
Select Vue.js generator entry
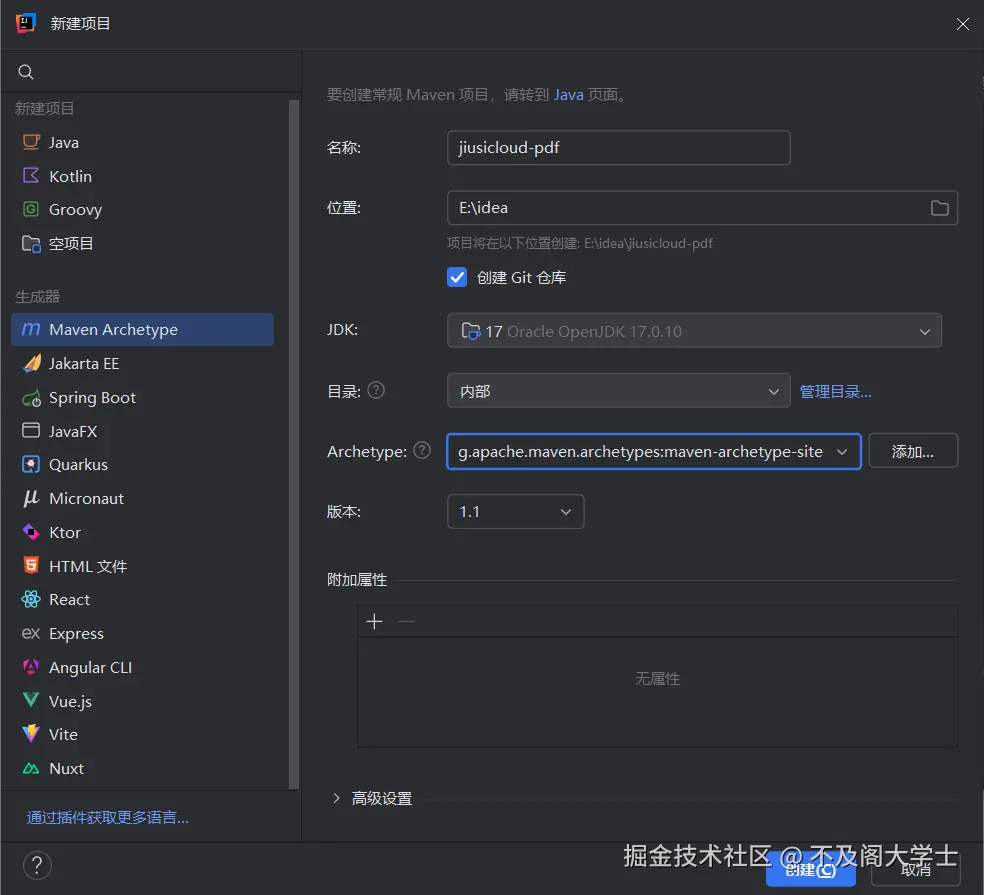pyautogui.click(x=142, y=701)
